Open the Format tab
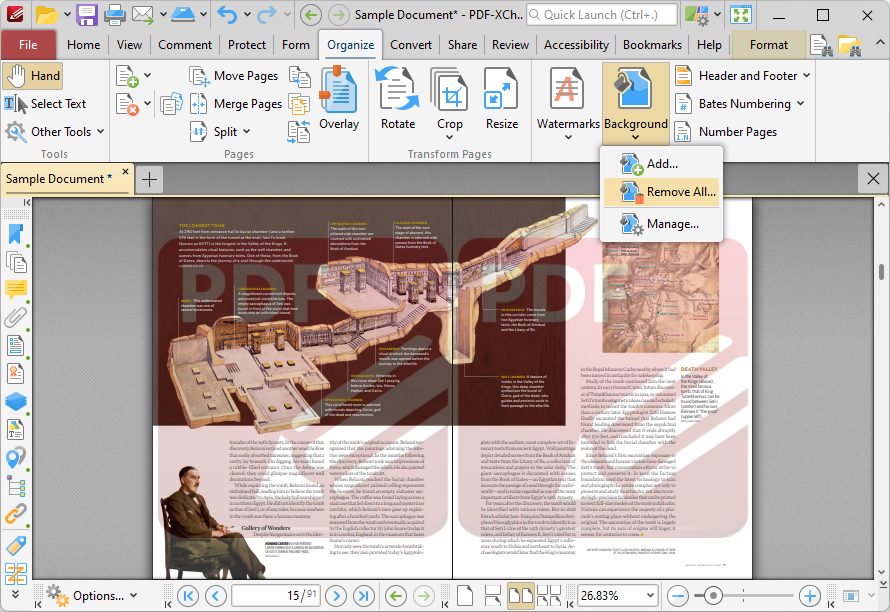 (x=769, y=45)
